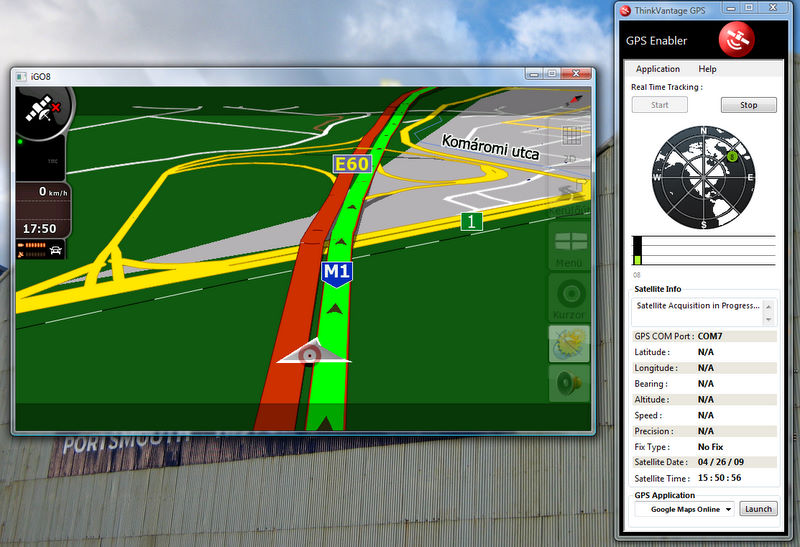Viewport: 800px width, 547px height.
Task: Click the Satellite Time 15 : 50 : 56
Action: pos(719,478)
